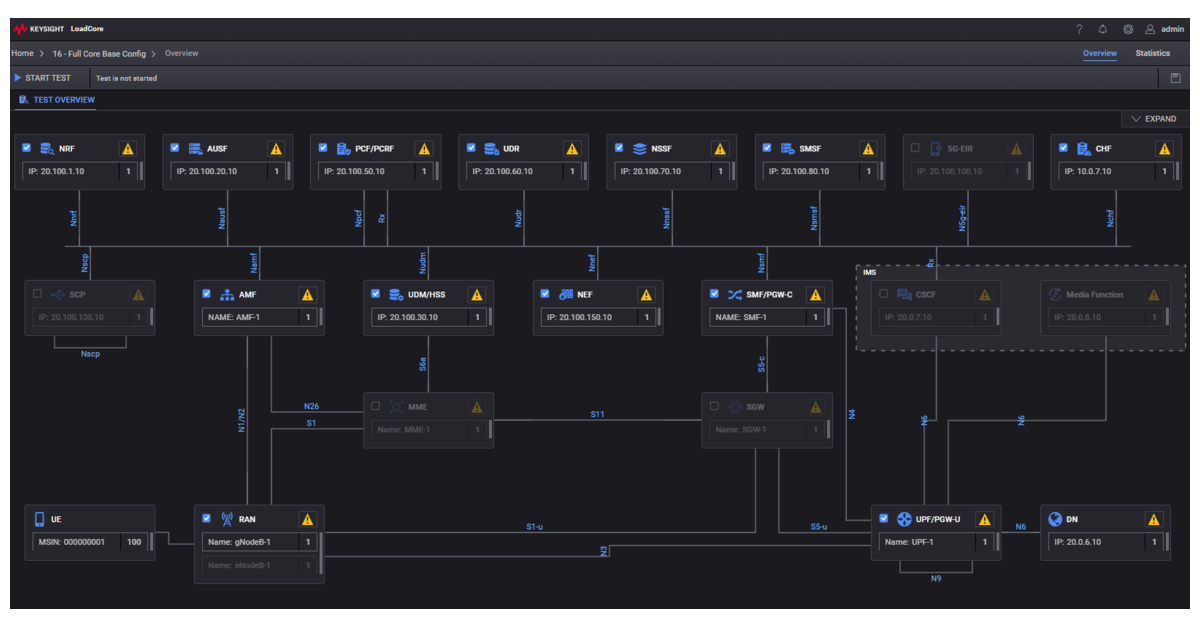
Task: Open the Home breadcrumb link
Action: pos(21,53)
